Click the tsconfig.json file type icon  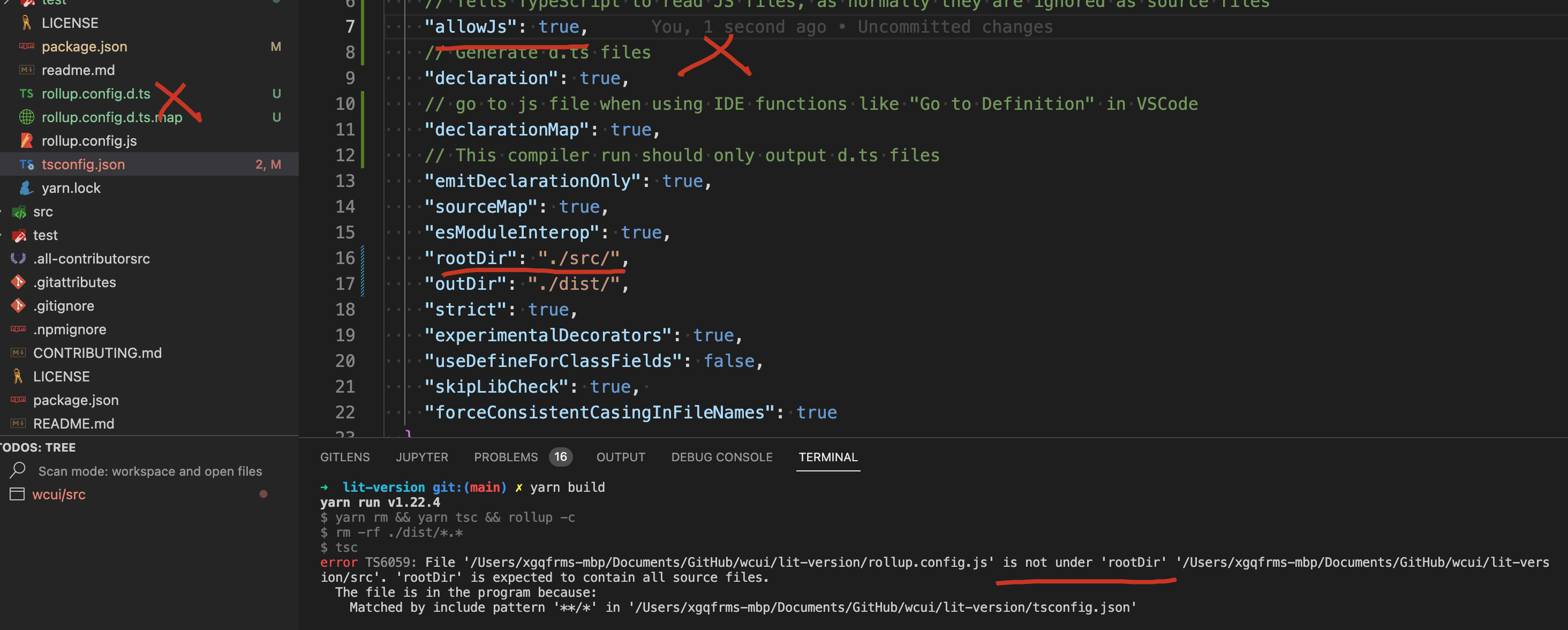(26, 164)
